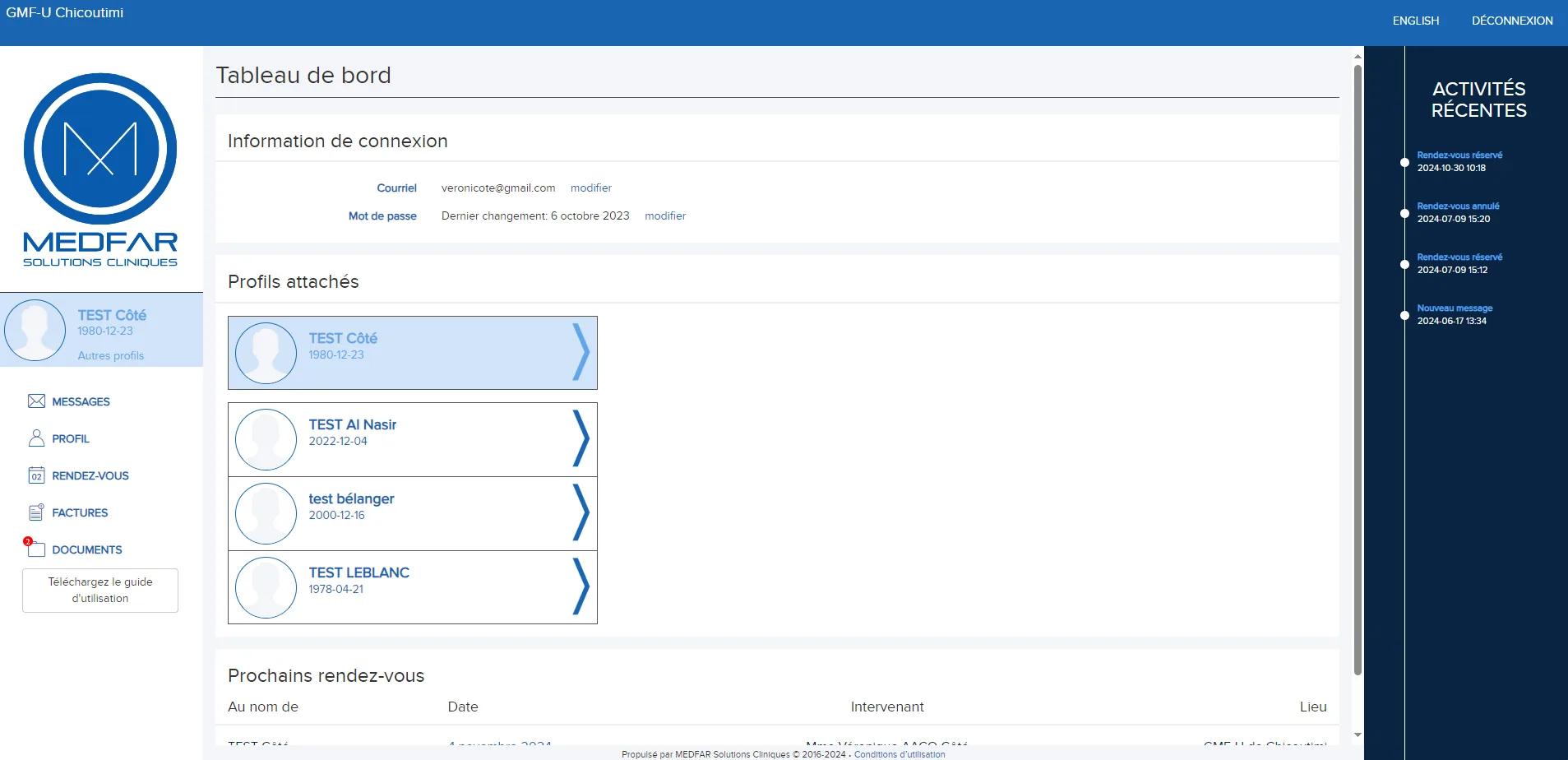The height and width of the screenshot is (760, 1568).
Task: Click the scrollbar down arrow
Action: (1358, 735)
